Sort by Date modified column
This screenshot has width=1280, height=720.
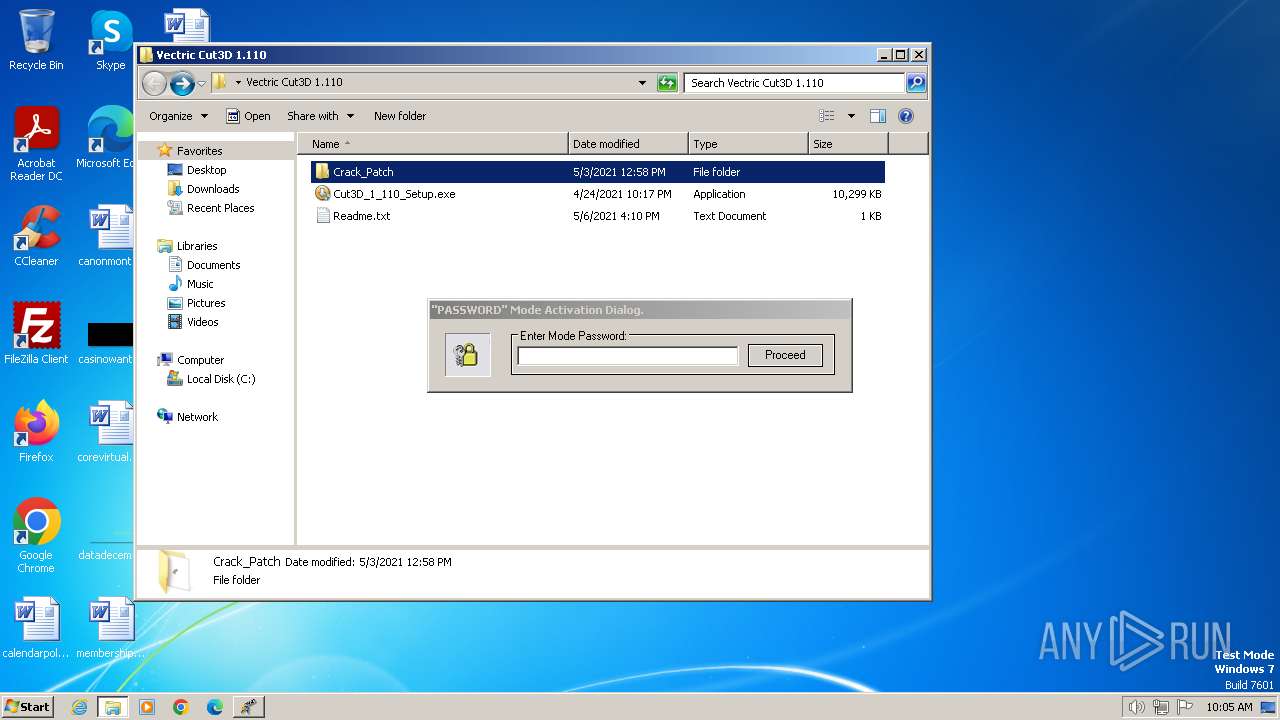pos(628,144)
